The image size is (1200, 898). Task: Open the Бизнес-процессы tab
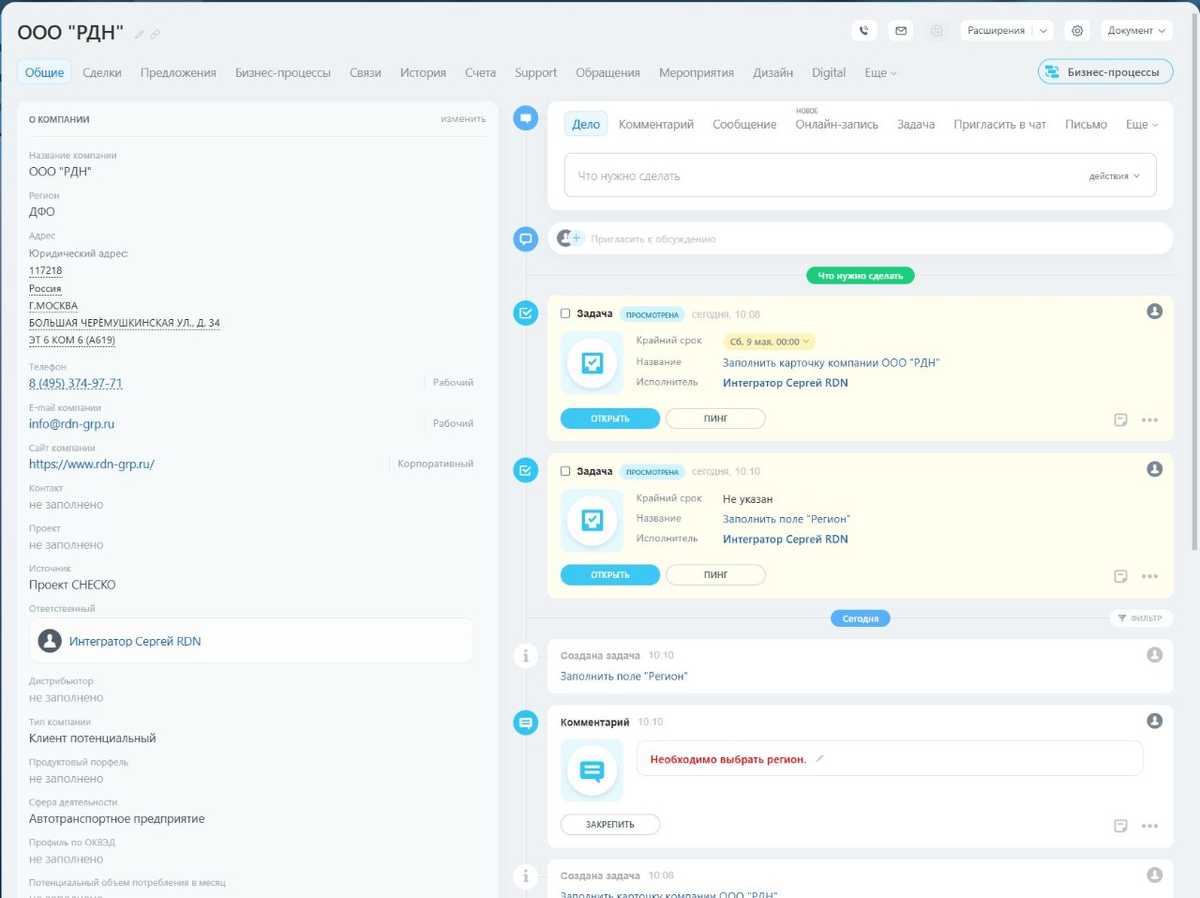pos(283,72)
